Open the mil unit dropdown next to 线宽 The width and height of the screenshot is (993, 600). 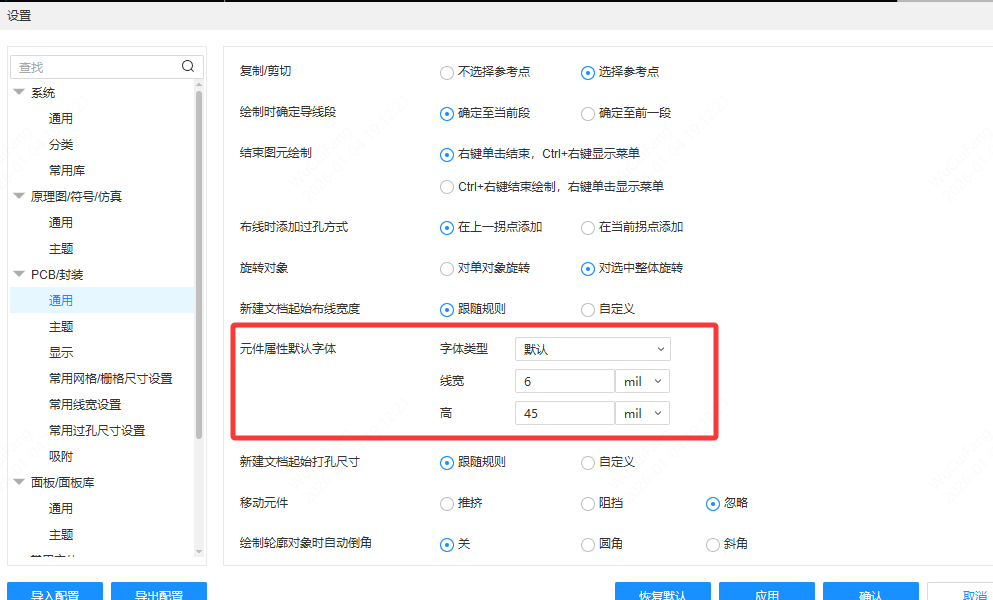pos(641,381)
